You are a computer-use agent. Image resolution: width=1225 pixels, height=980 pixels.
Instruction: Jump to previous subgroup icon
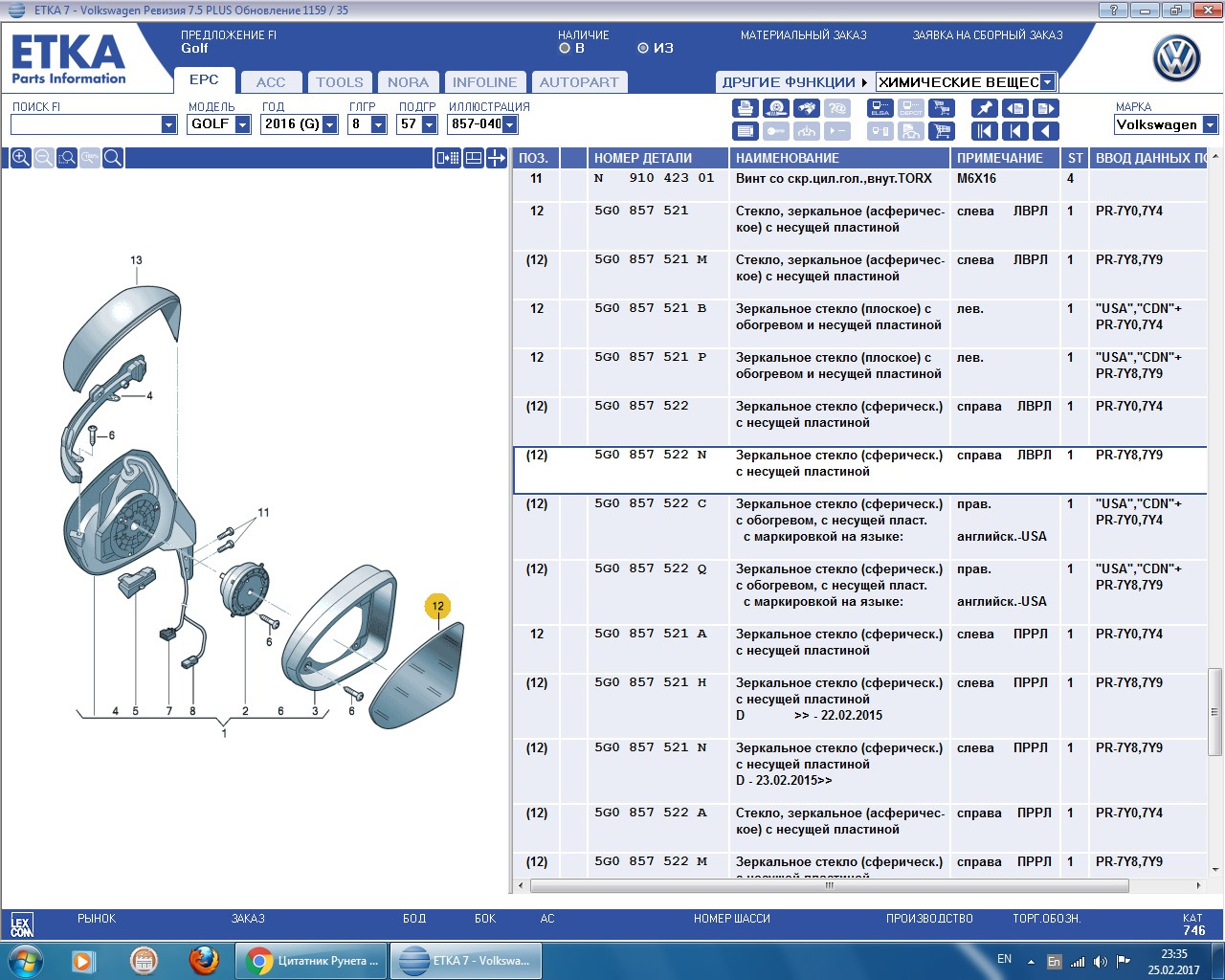1015,131
